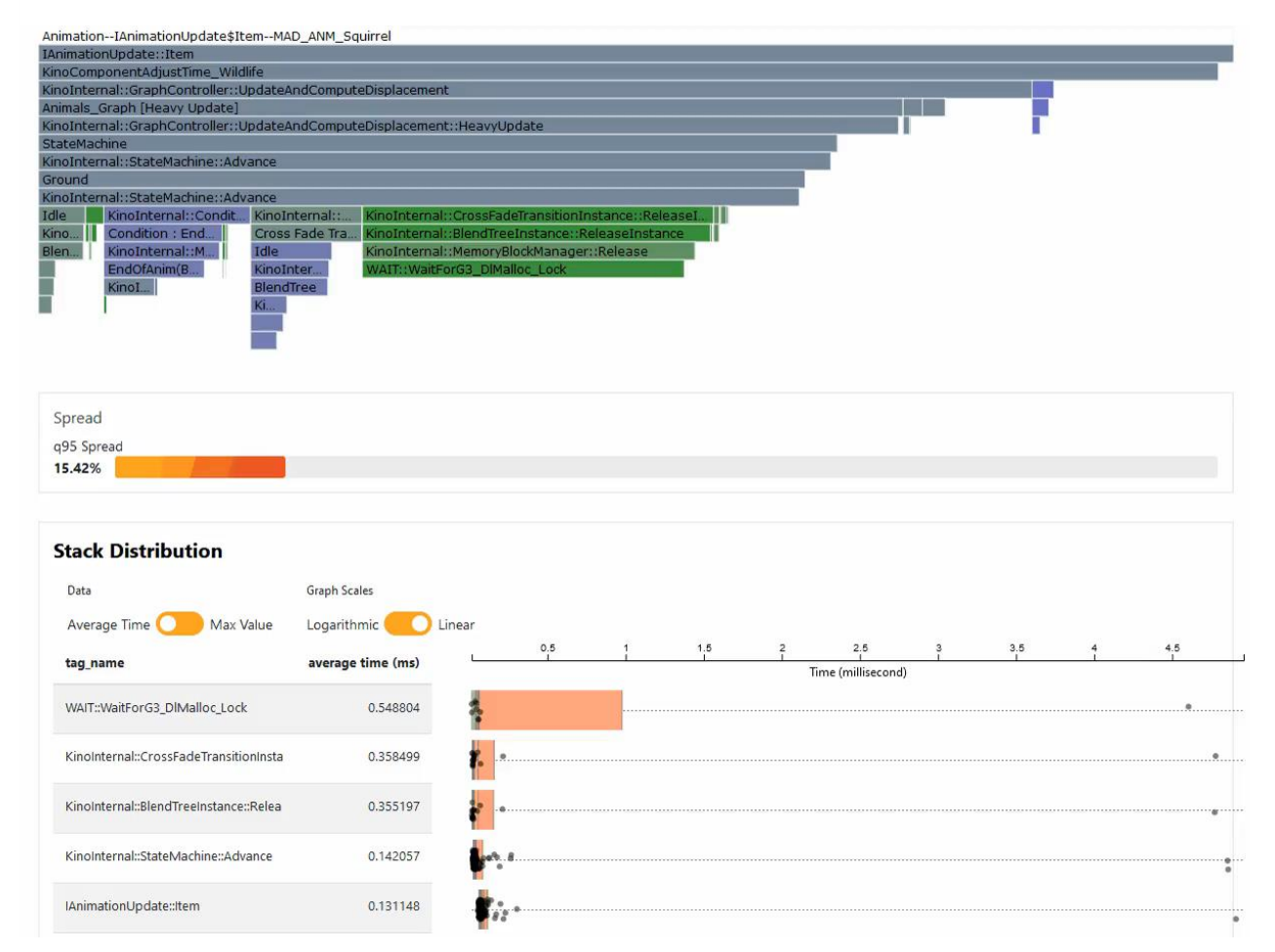Click the IAnimationUpdate::Item table row
1275x952 pixels.
click(x=242, y=906)
